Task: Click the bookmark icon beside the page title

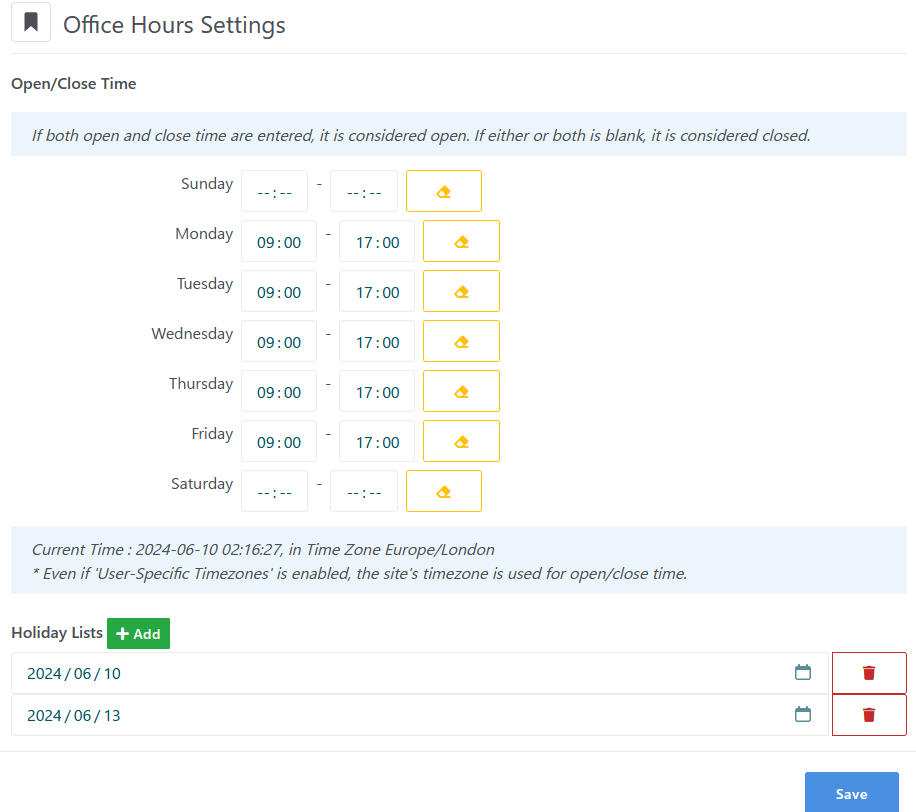Action: 30,22
